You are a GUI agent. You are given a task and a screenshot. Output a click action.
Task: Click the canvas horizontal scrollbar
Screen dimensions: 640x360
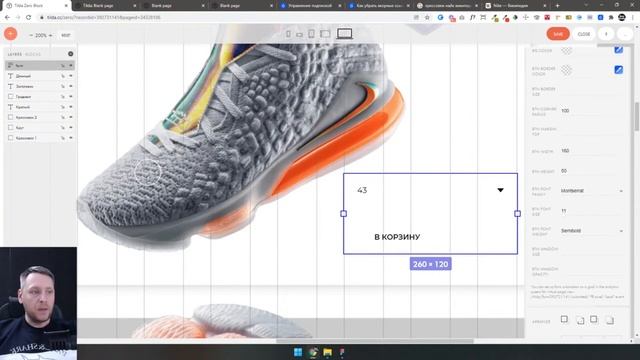[375, 340]
